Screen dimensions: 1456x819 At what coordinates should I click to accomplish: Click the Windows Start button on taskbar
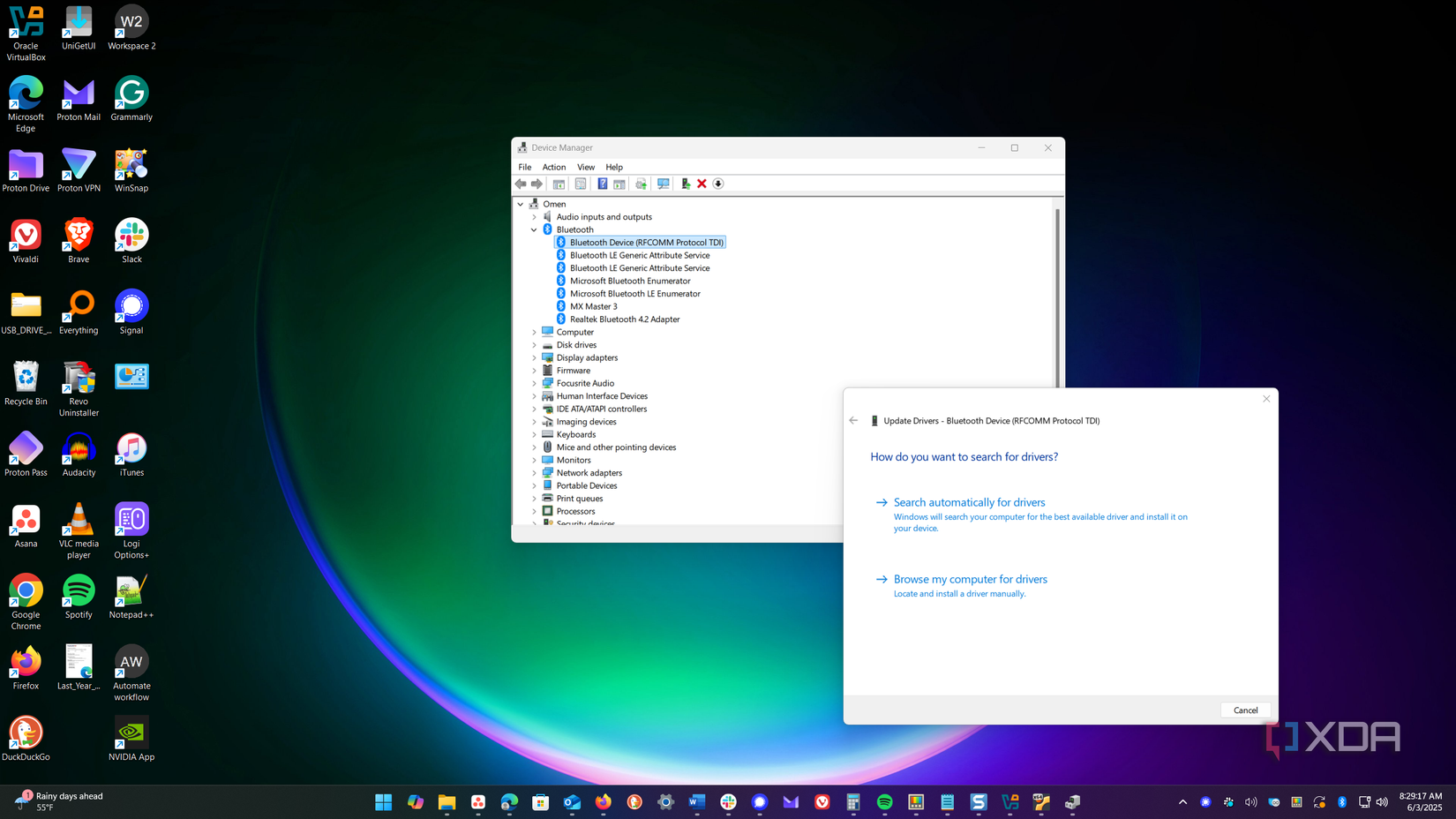[384, 802]
